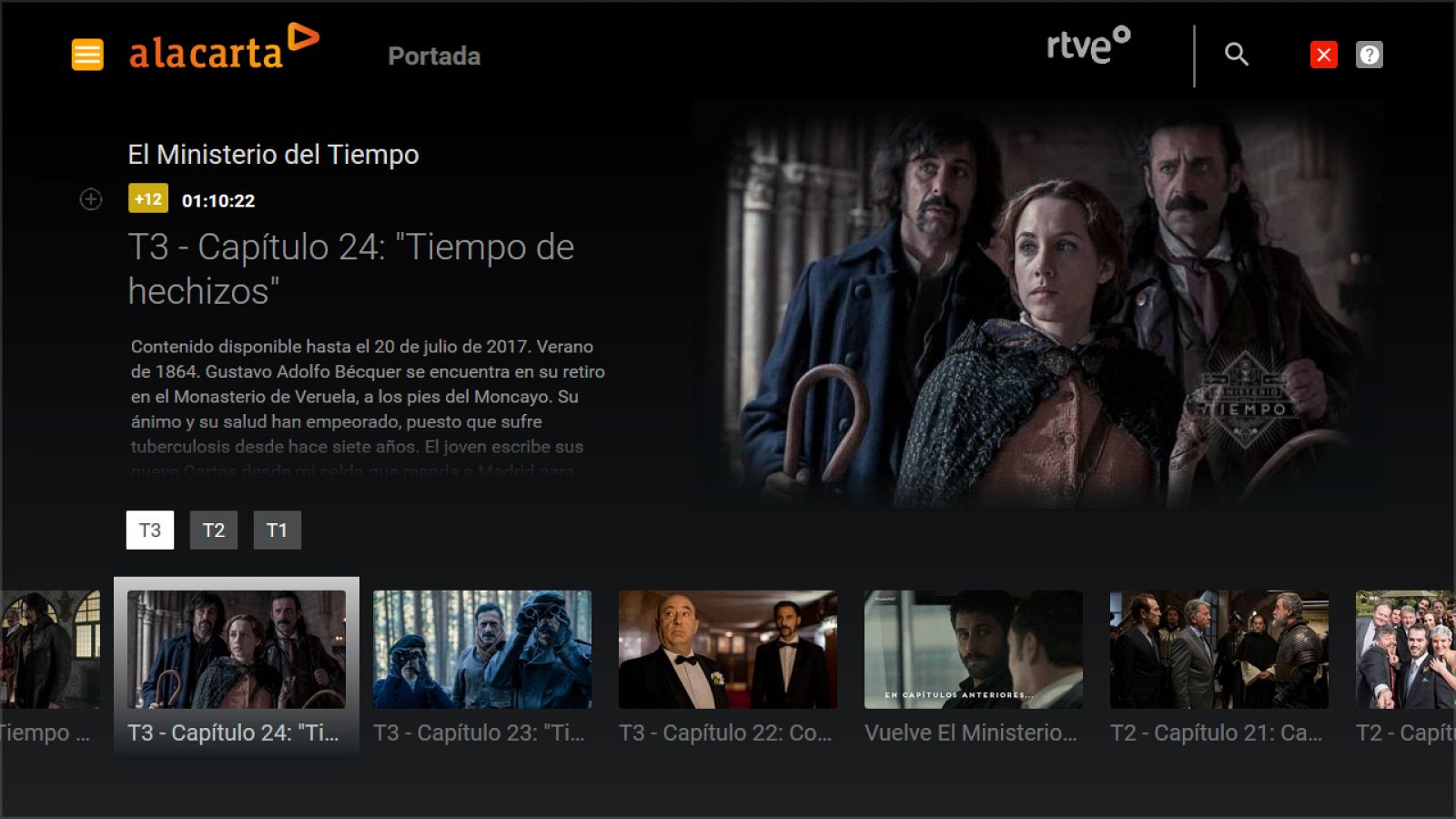Open the help question mark icon
This screenshot has height=819, width=1456.
coord(1369,55)
